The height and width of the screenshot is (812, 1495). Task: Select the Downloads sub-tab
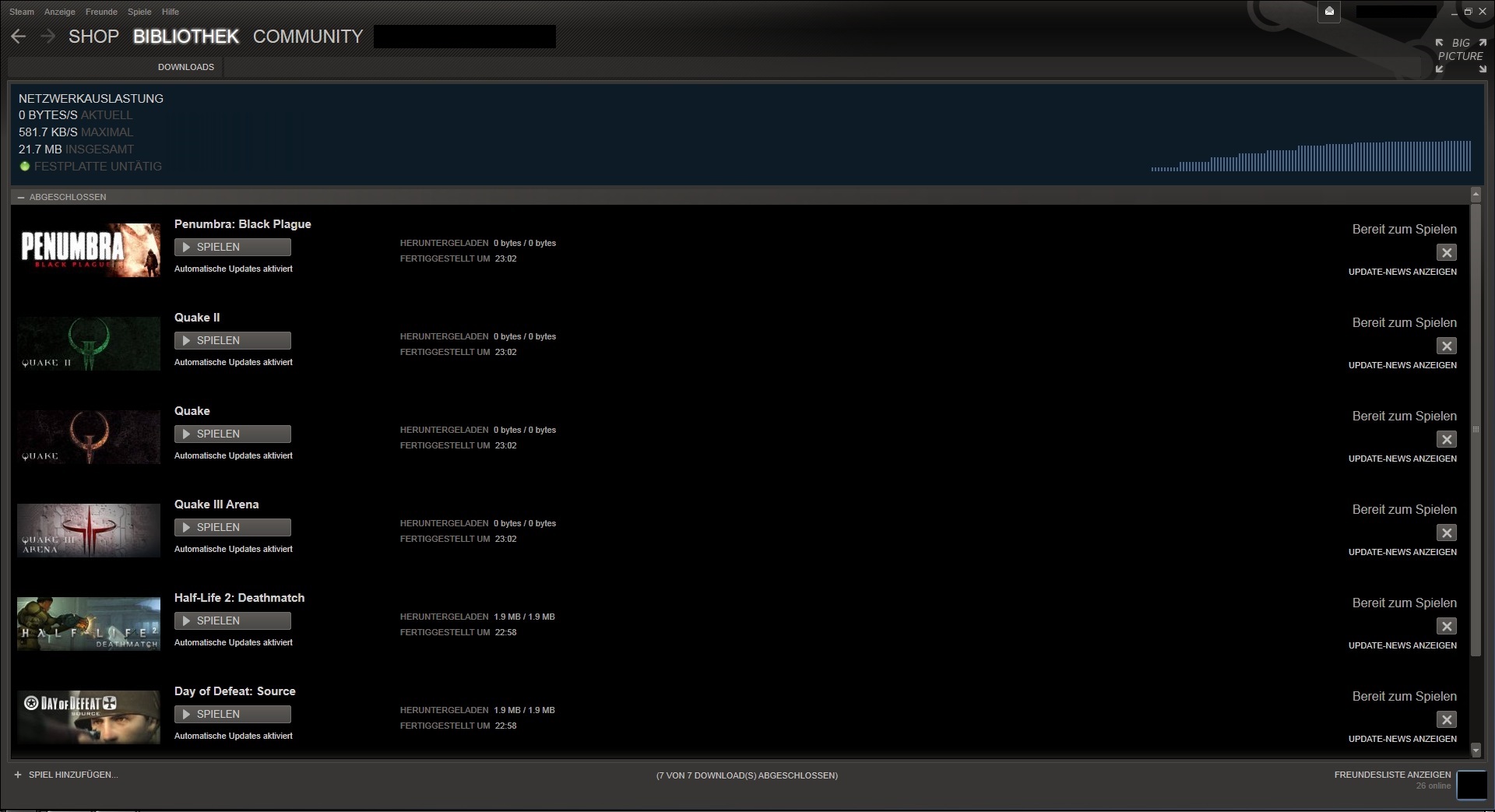coord(186,67)
